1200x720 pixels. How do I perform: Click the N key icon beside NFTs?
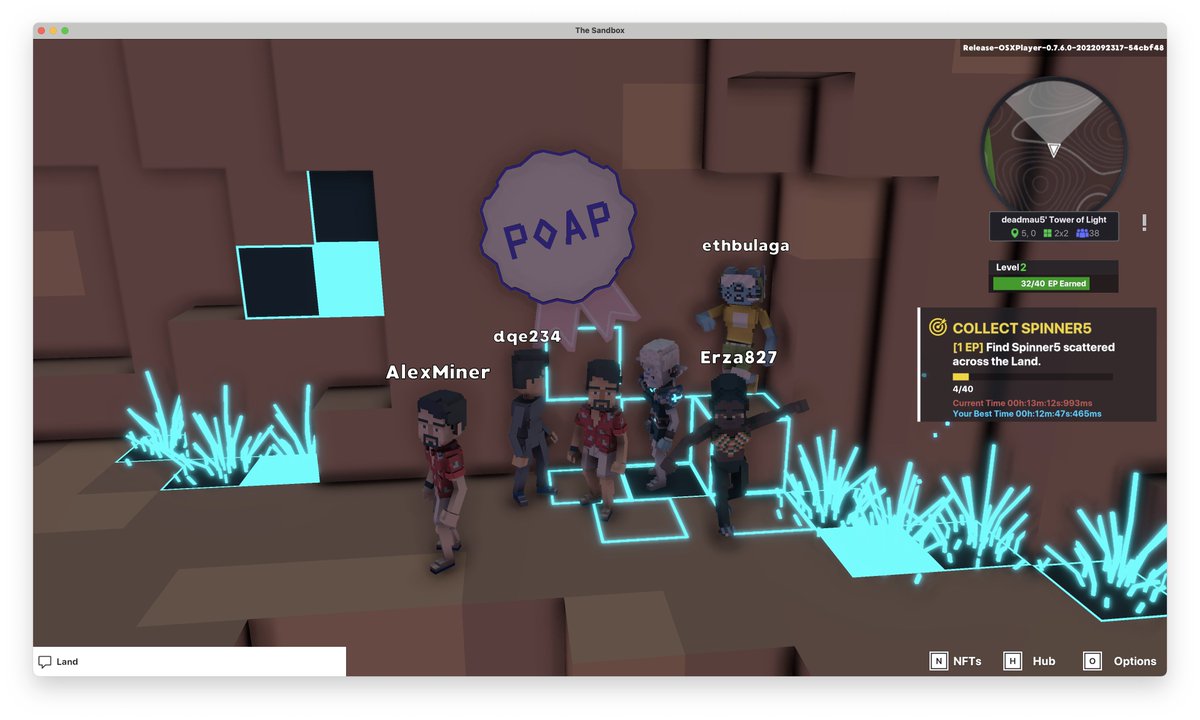938,661
